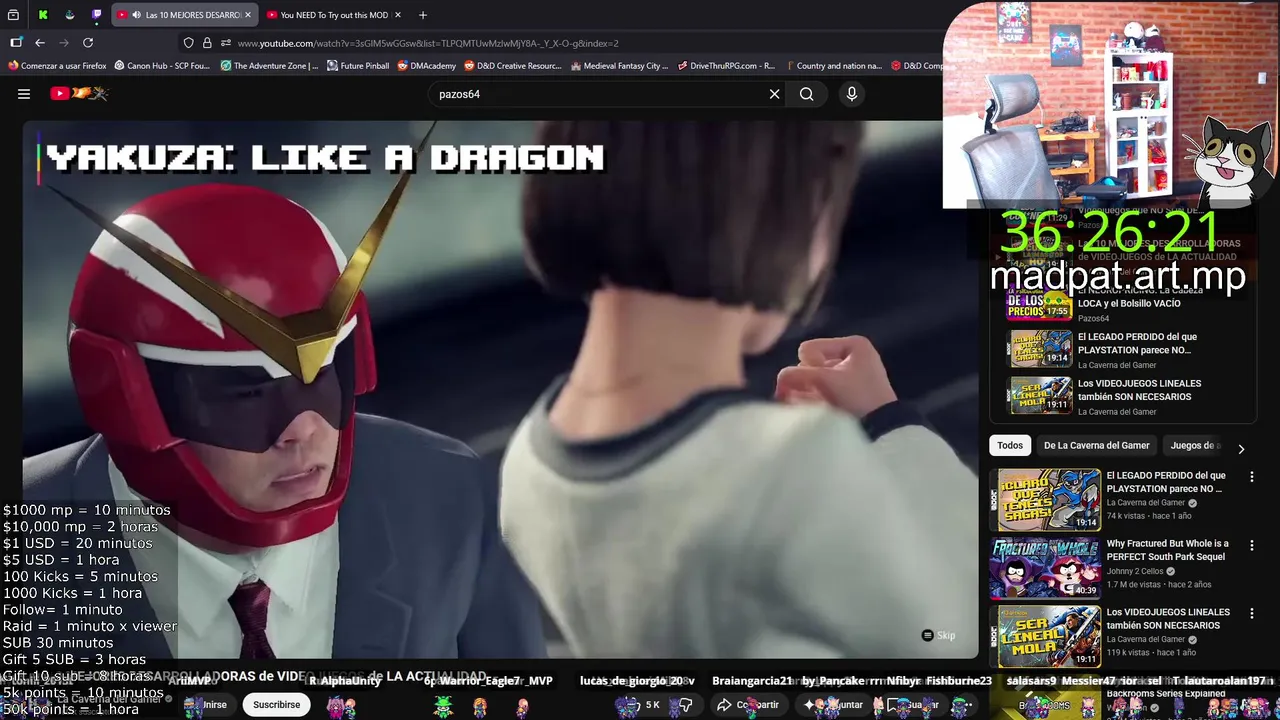Viewport: 1280px width, 720px height.
Task: Open site permissions icon in address bar
Action: [x=226, y=43]
